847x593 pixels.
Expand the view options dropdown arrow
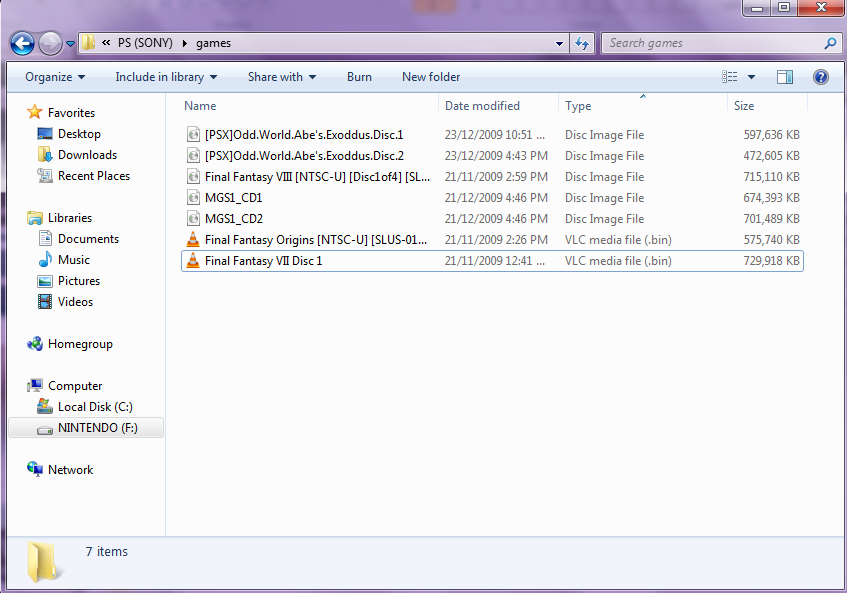tap(752, 77)
